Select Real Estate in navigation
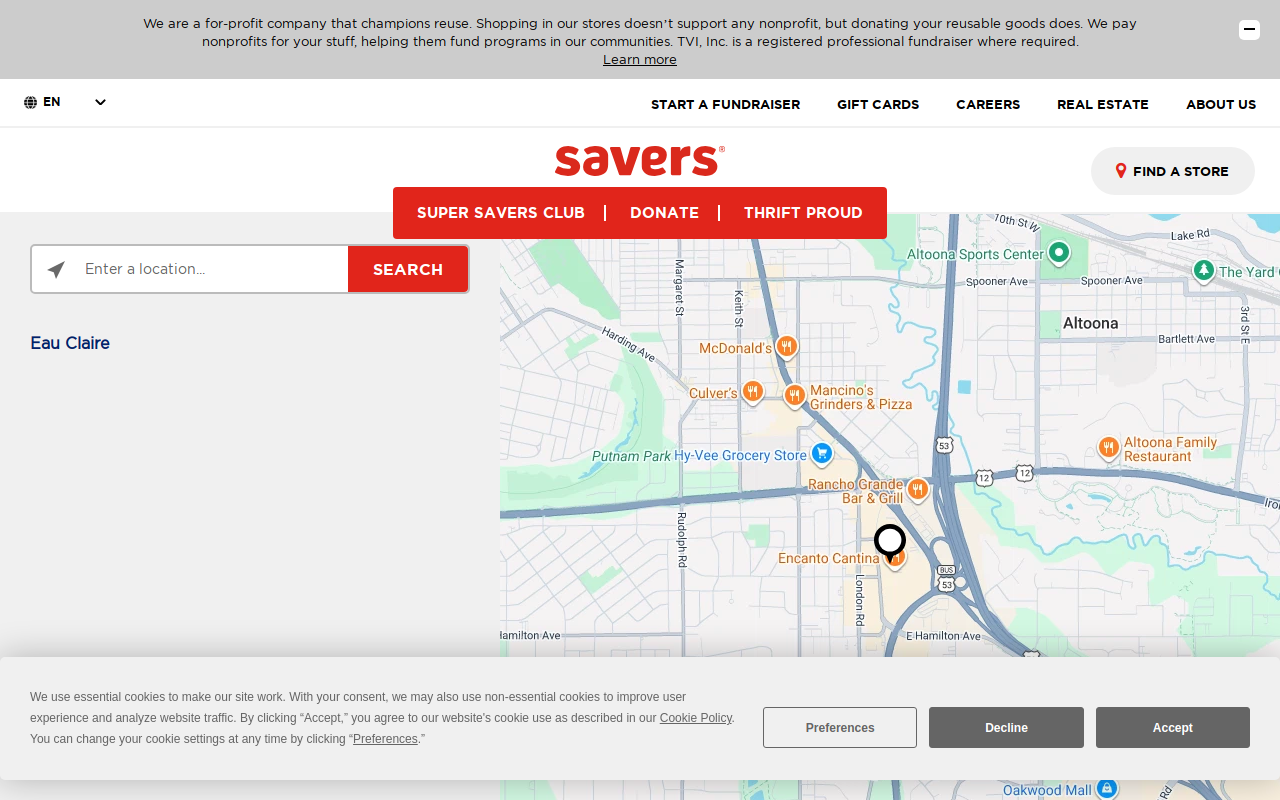Screen dimensions: 1280x800 coord(1103,104)
